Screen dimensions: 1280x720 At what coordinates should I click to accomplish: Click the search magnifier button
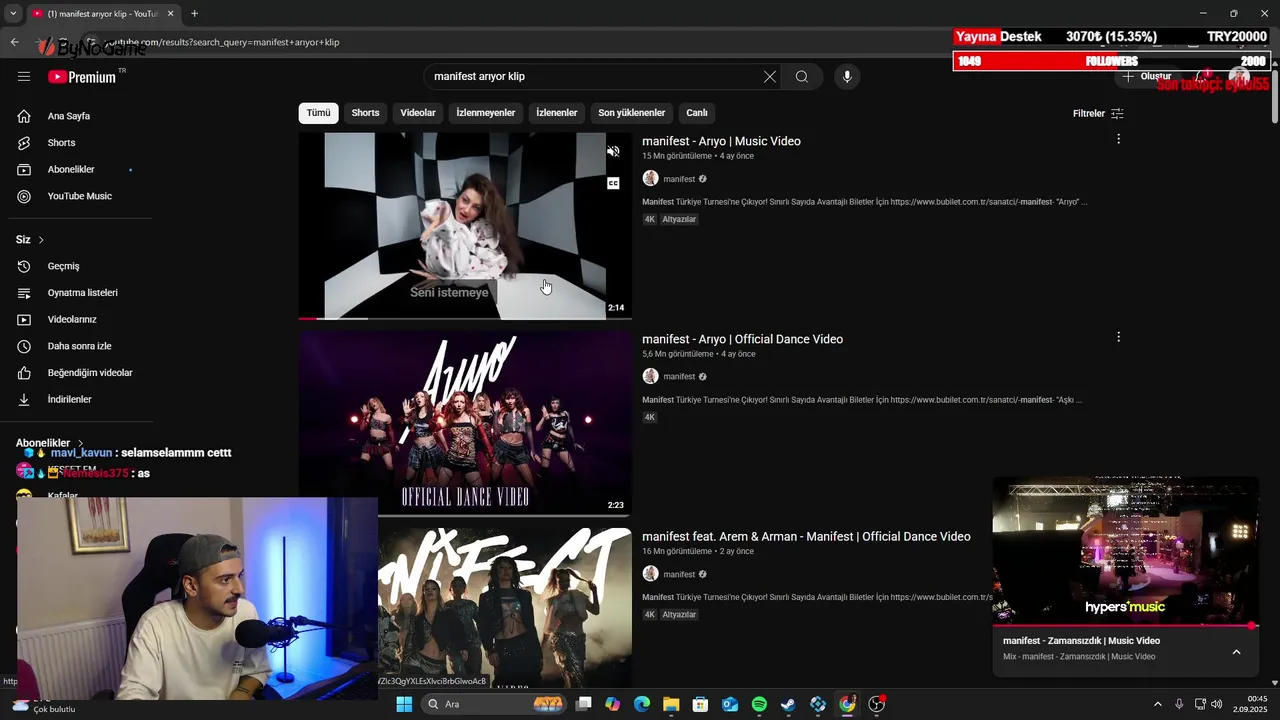[801, 77]
